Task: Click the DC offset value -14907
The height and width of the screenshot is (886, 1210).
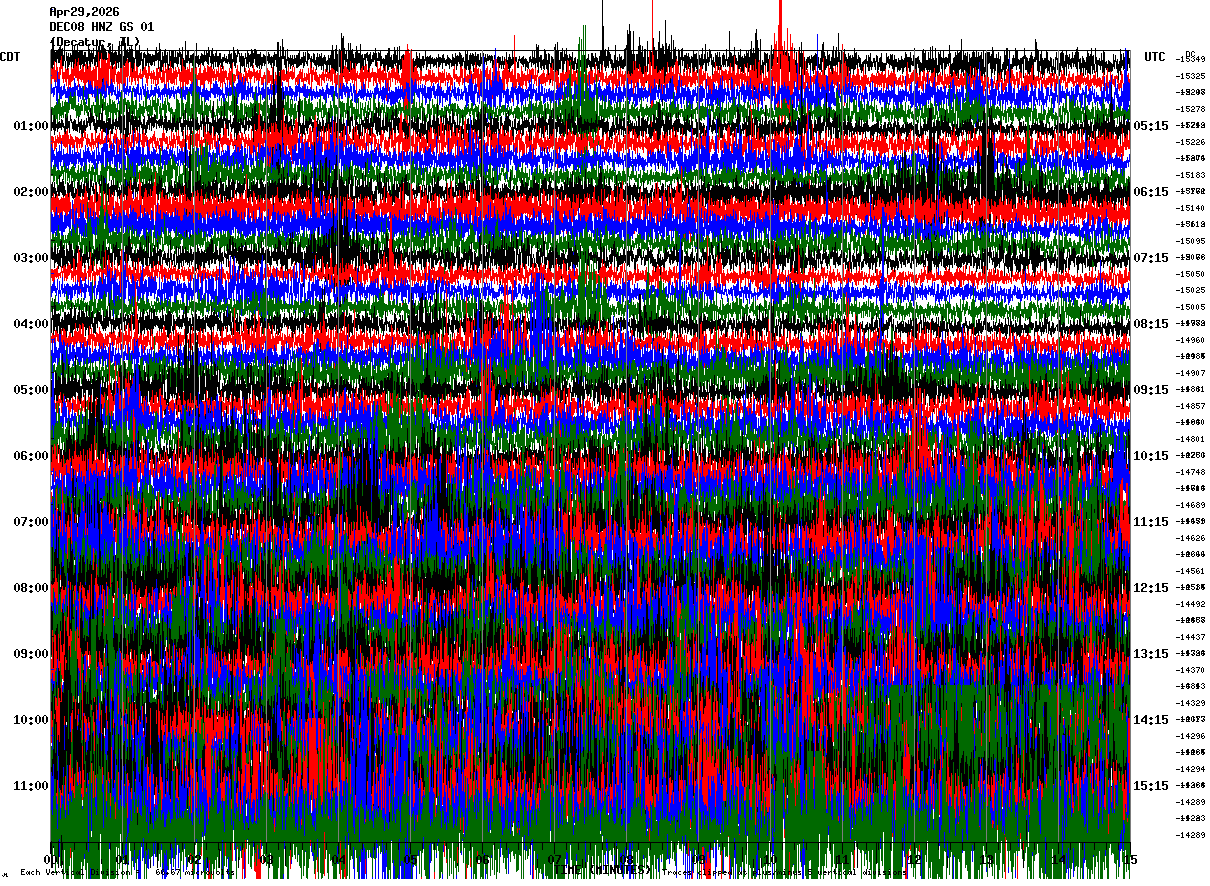Action: pos(1190,373)
